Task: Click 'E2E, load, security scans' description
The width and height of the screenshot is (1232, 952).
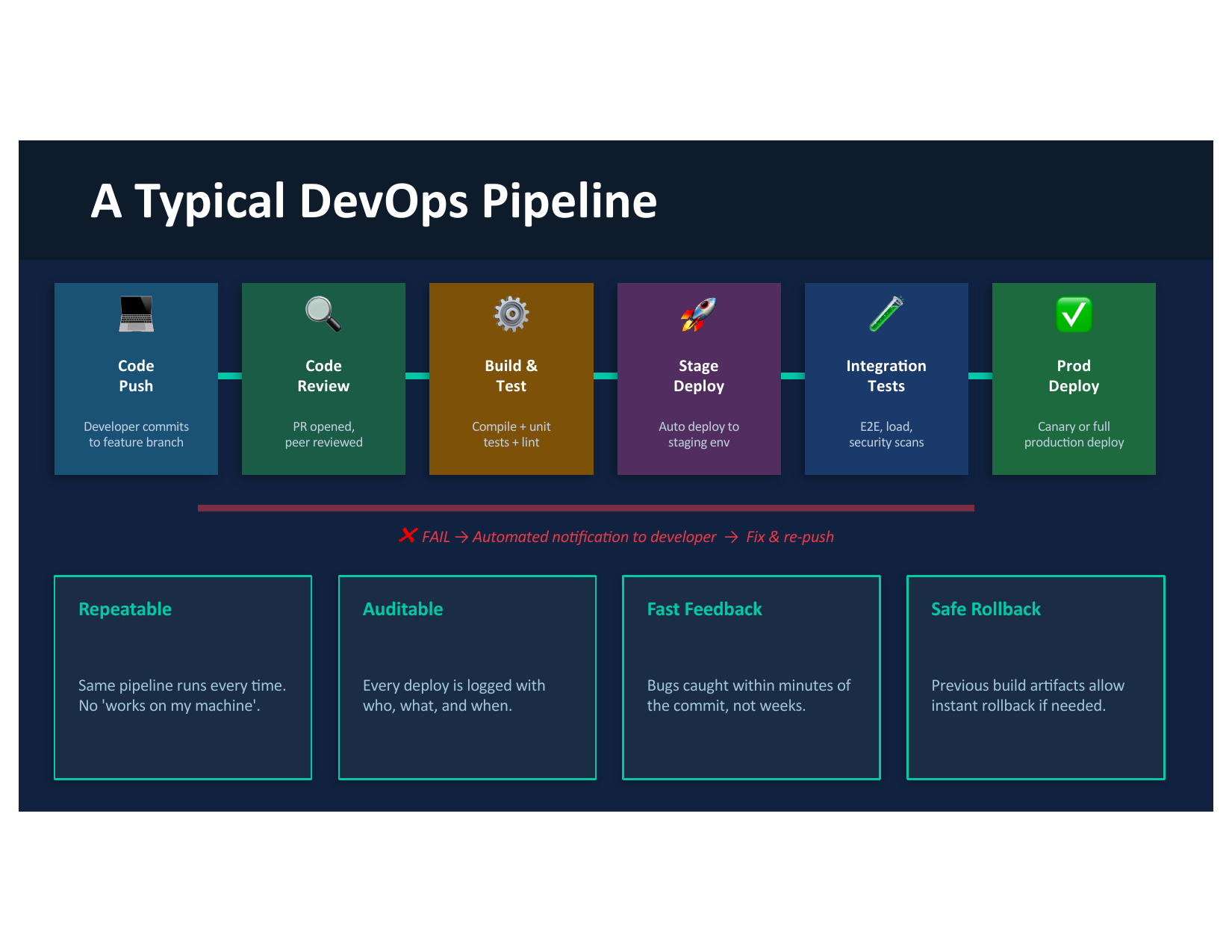Action: click(886, 435)
